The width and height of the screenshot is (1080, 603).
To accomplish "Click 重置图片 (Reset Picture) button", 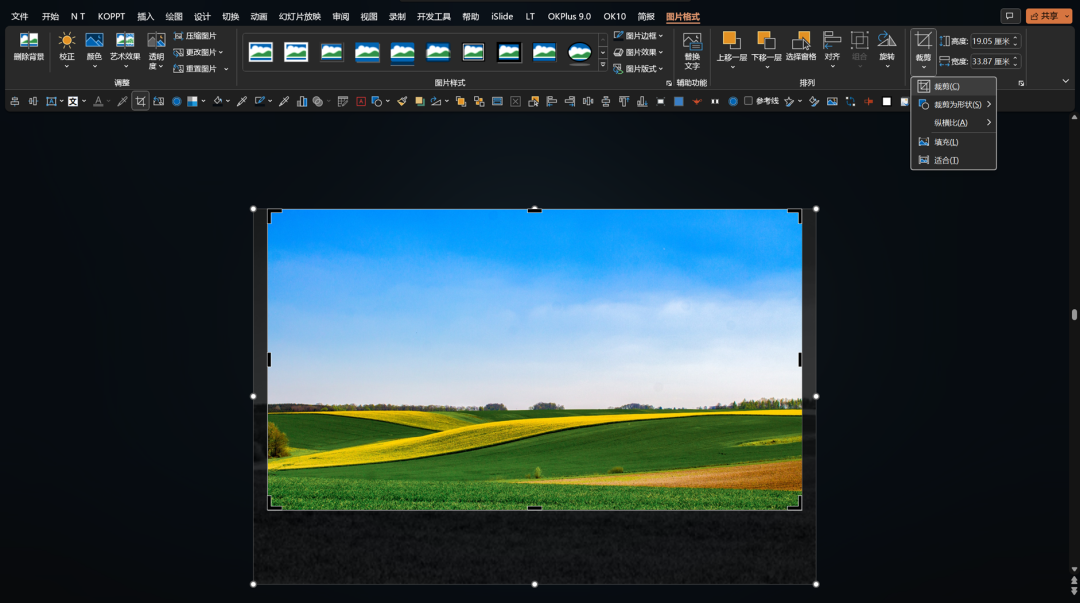I will tap(195, 69).
